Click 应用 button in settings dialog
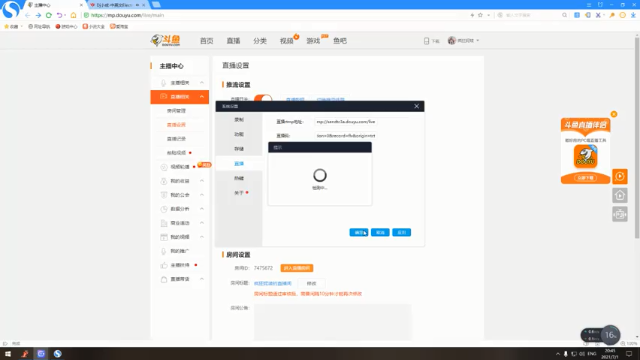The image size is (640, 360). tap(402, 232)
